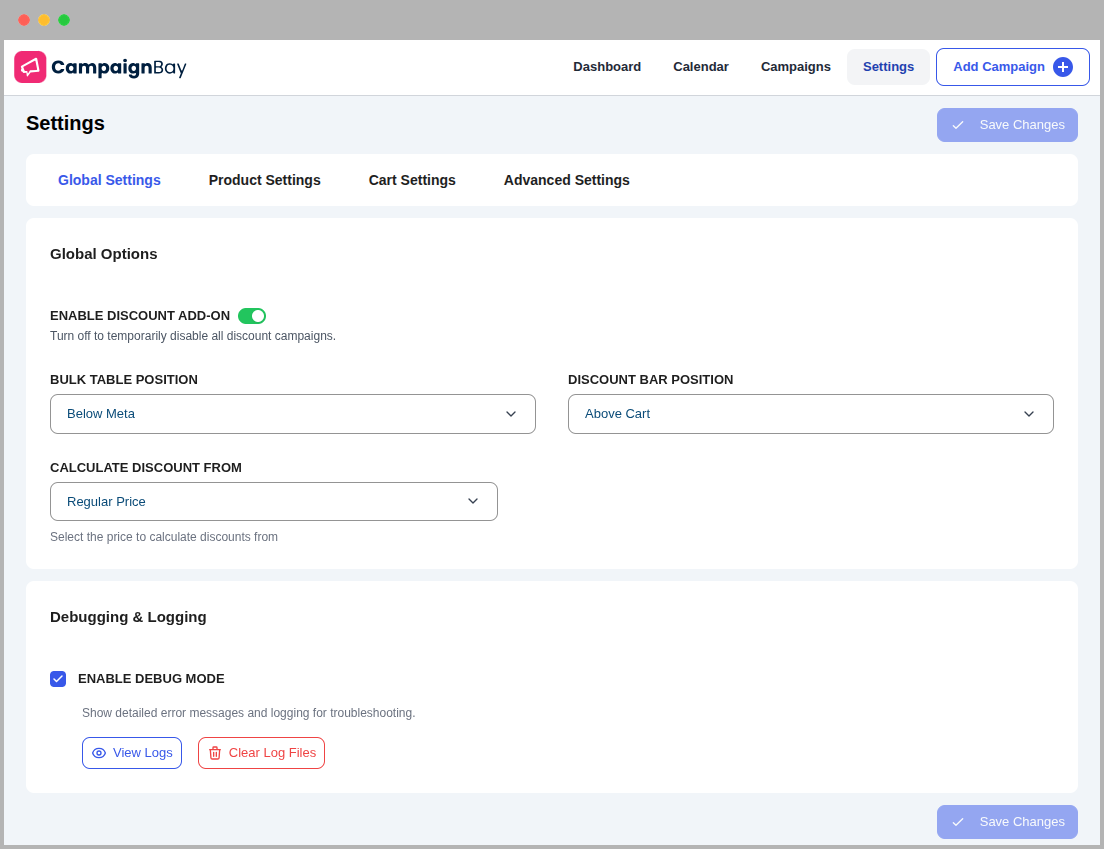Click the Clear Log Files button
This screenshot has height=849, width=1104.
(261, 753)
